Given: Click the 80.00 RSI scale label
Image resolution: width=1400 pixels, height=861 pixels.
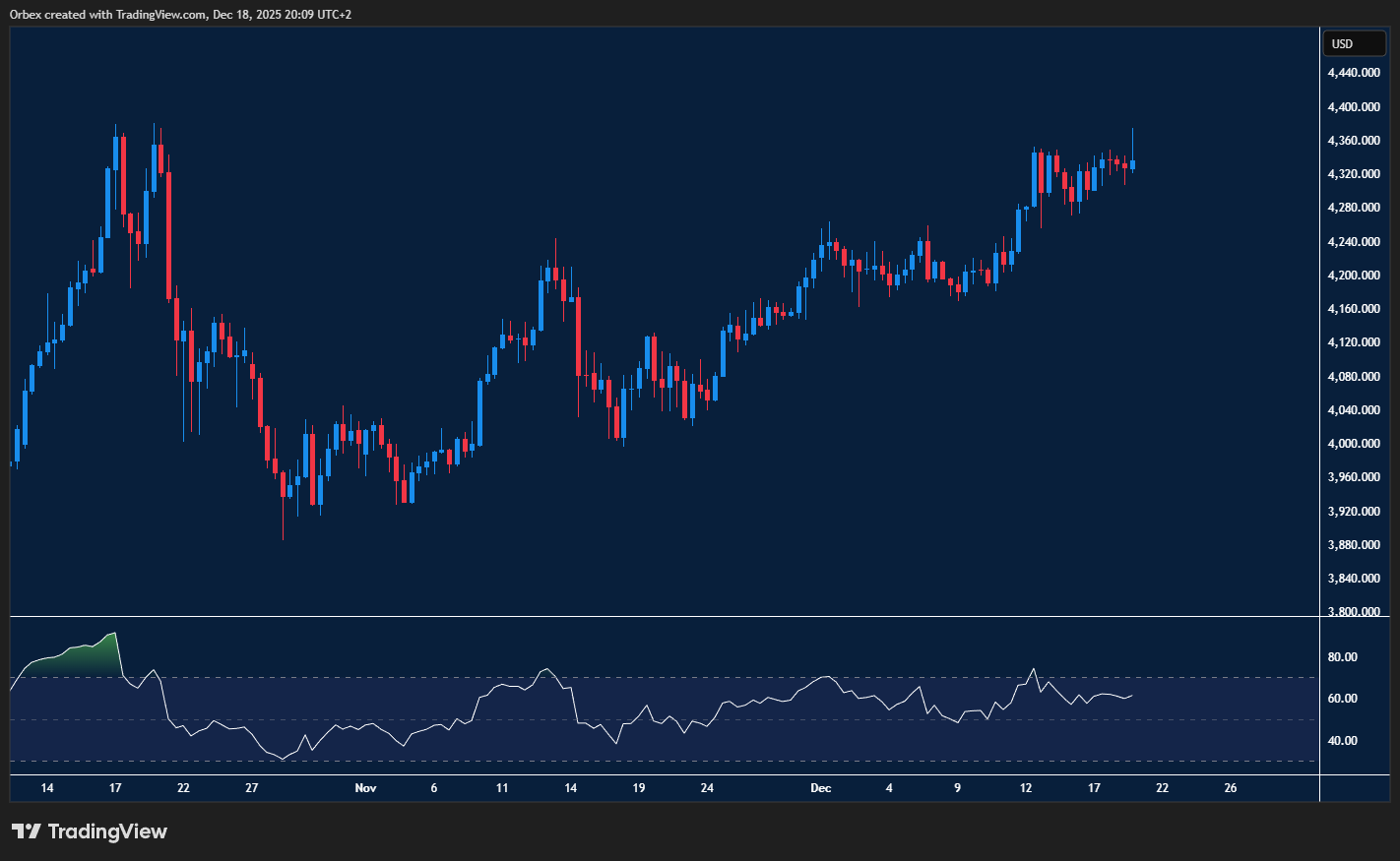Looking at the screenshot, I should point(1342,657).
